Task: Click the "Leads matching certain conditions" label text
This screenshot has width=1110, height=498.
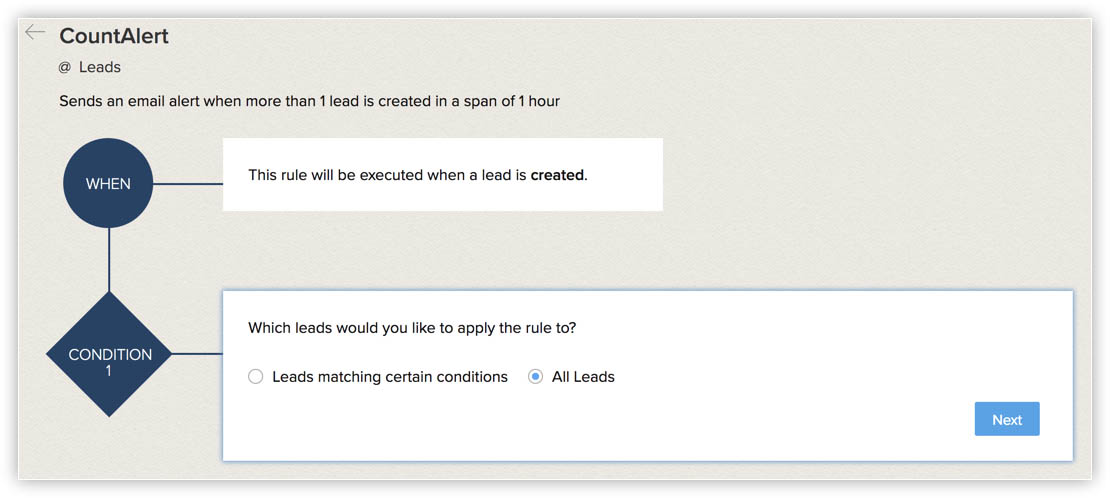Action: pyautogui.click(x=390, y=377)
